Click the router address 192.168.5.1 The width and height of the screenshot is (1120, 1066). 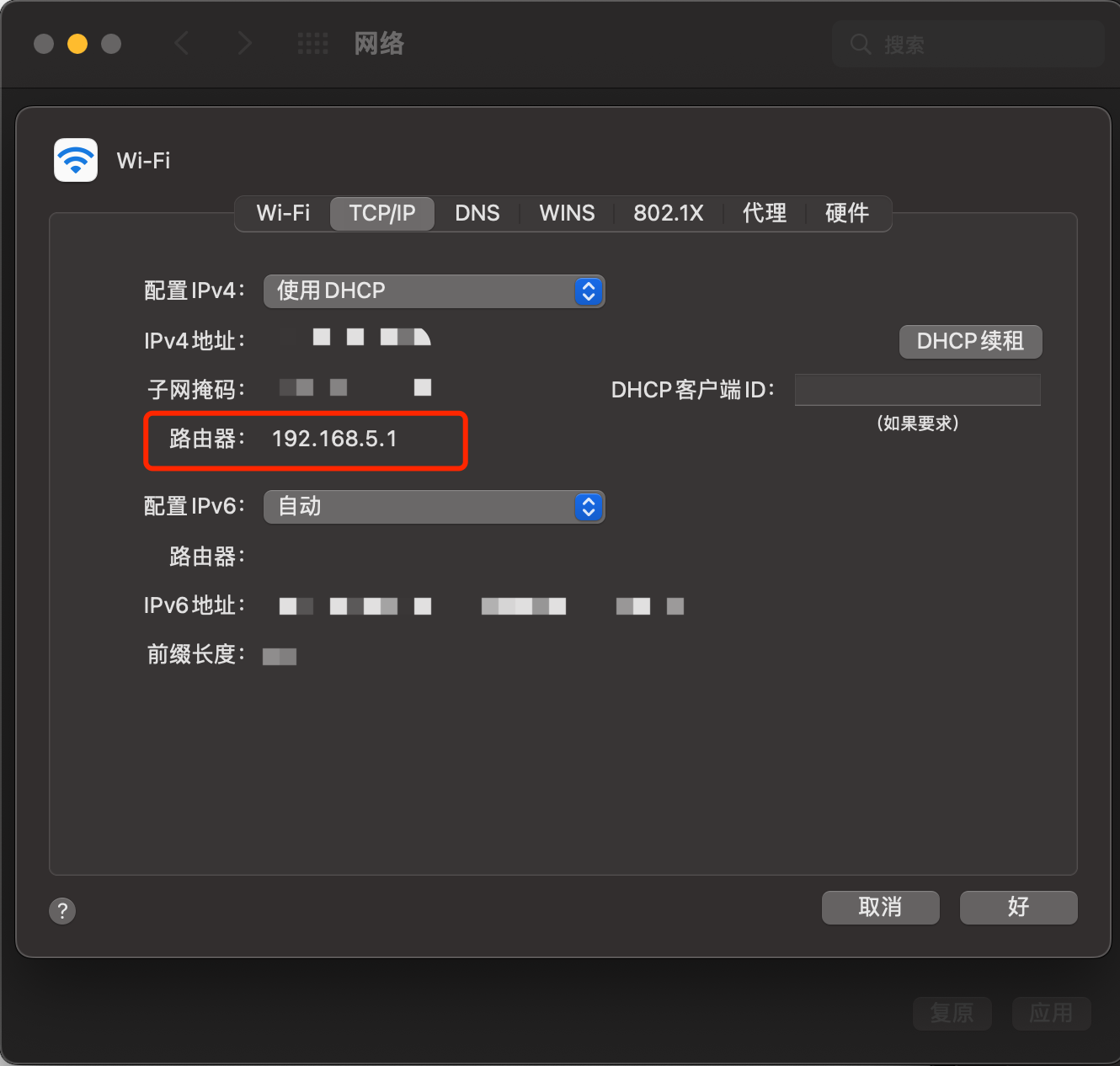tap(334, 439)
